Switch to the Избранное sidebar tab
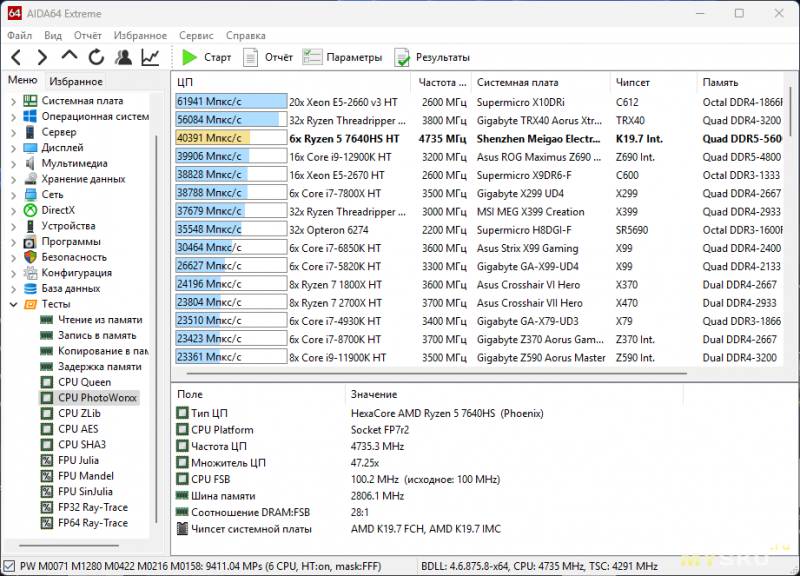Viewport: 800px width, 576px height. tap(76, 81)
